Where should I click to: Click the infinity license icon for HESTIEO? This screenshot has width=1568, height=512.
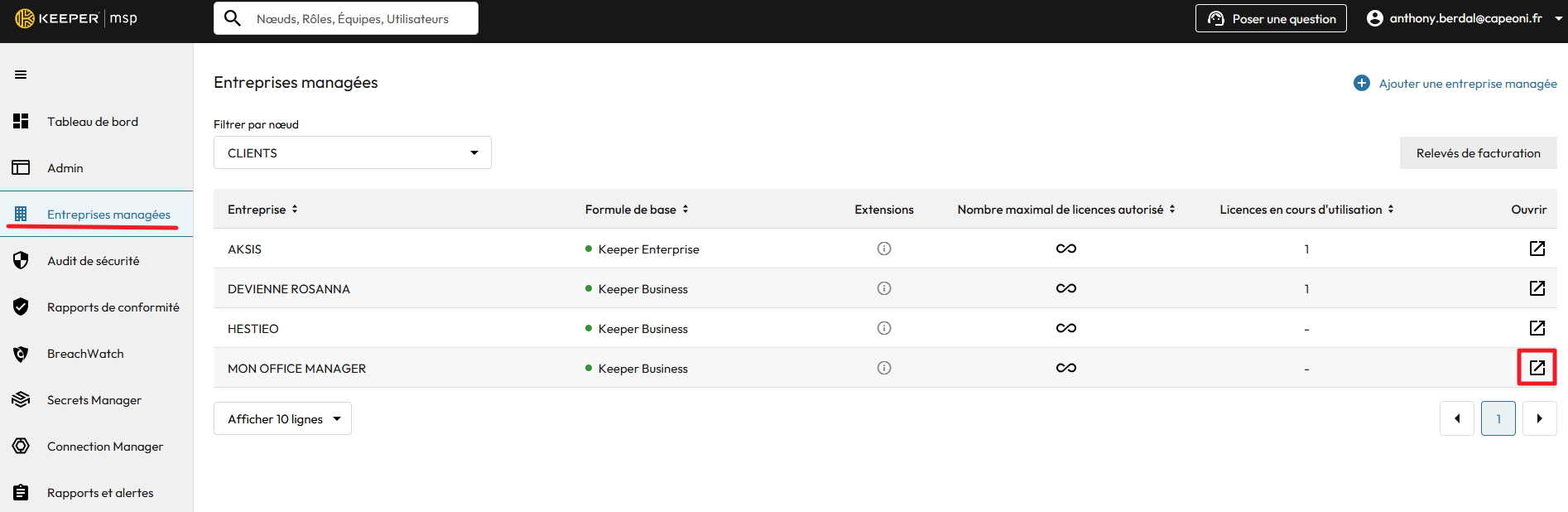coord(1066,328)
